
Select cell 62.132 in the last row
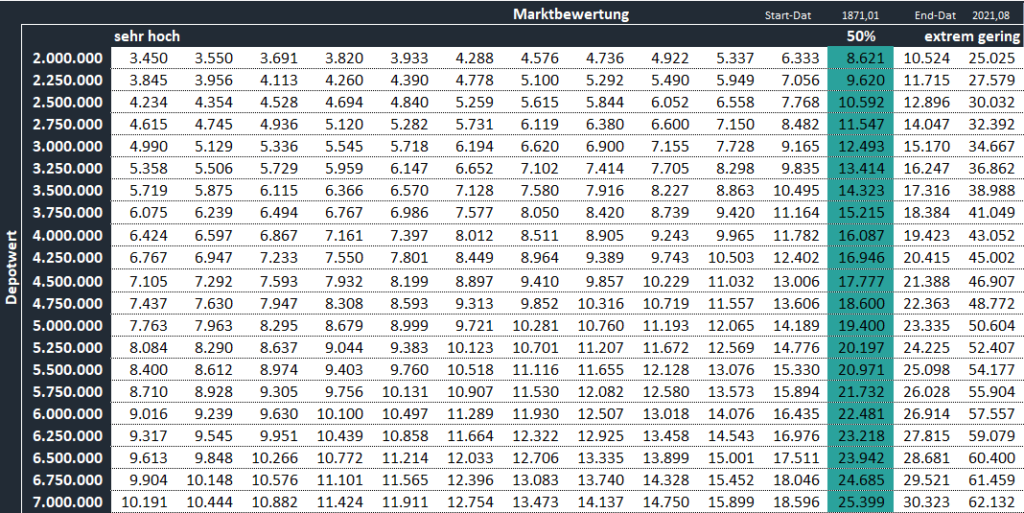point(991,503)
